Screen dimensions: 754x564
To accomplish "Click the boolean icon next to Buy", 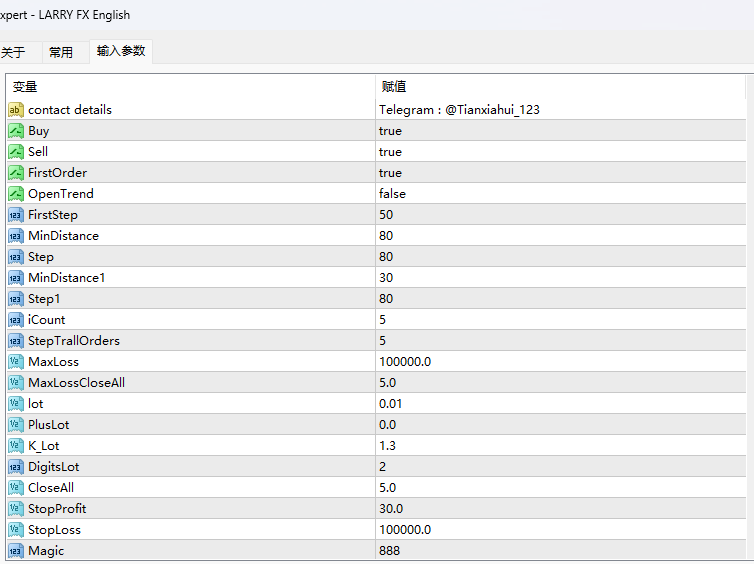I will click(16, 131).
